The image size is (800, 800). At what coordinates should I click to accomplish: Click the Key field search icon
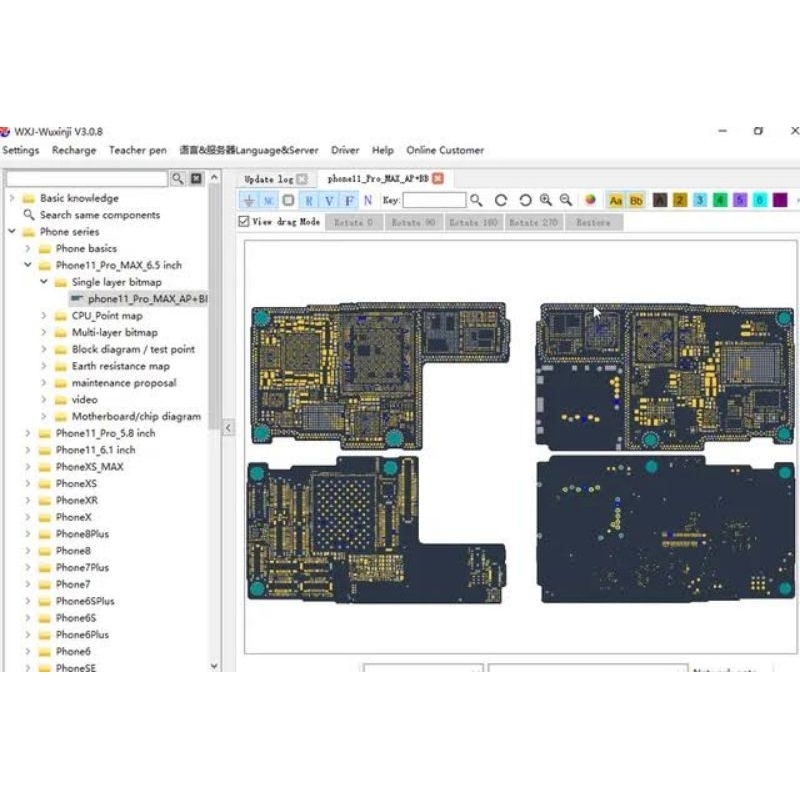pos(477,200)
